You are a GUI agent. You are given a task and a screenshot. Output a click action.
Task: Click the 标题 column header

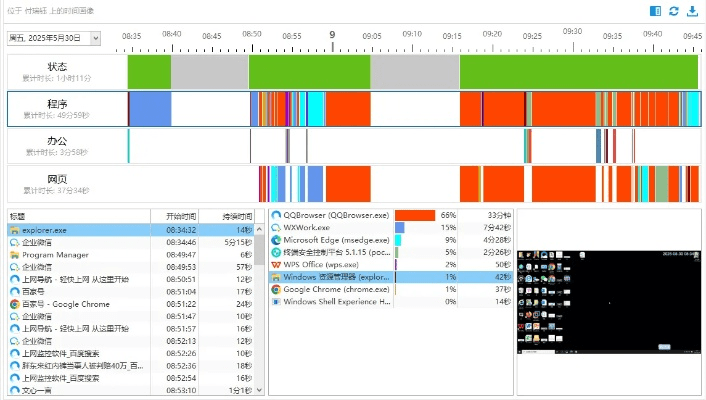(x=78, y=216)
